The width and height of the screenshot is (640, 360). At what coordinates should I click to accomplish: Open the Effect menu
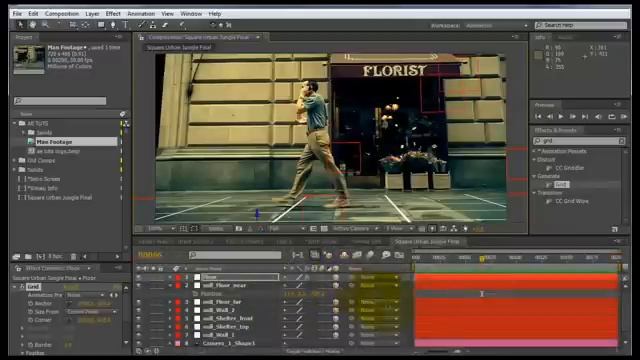113,13
